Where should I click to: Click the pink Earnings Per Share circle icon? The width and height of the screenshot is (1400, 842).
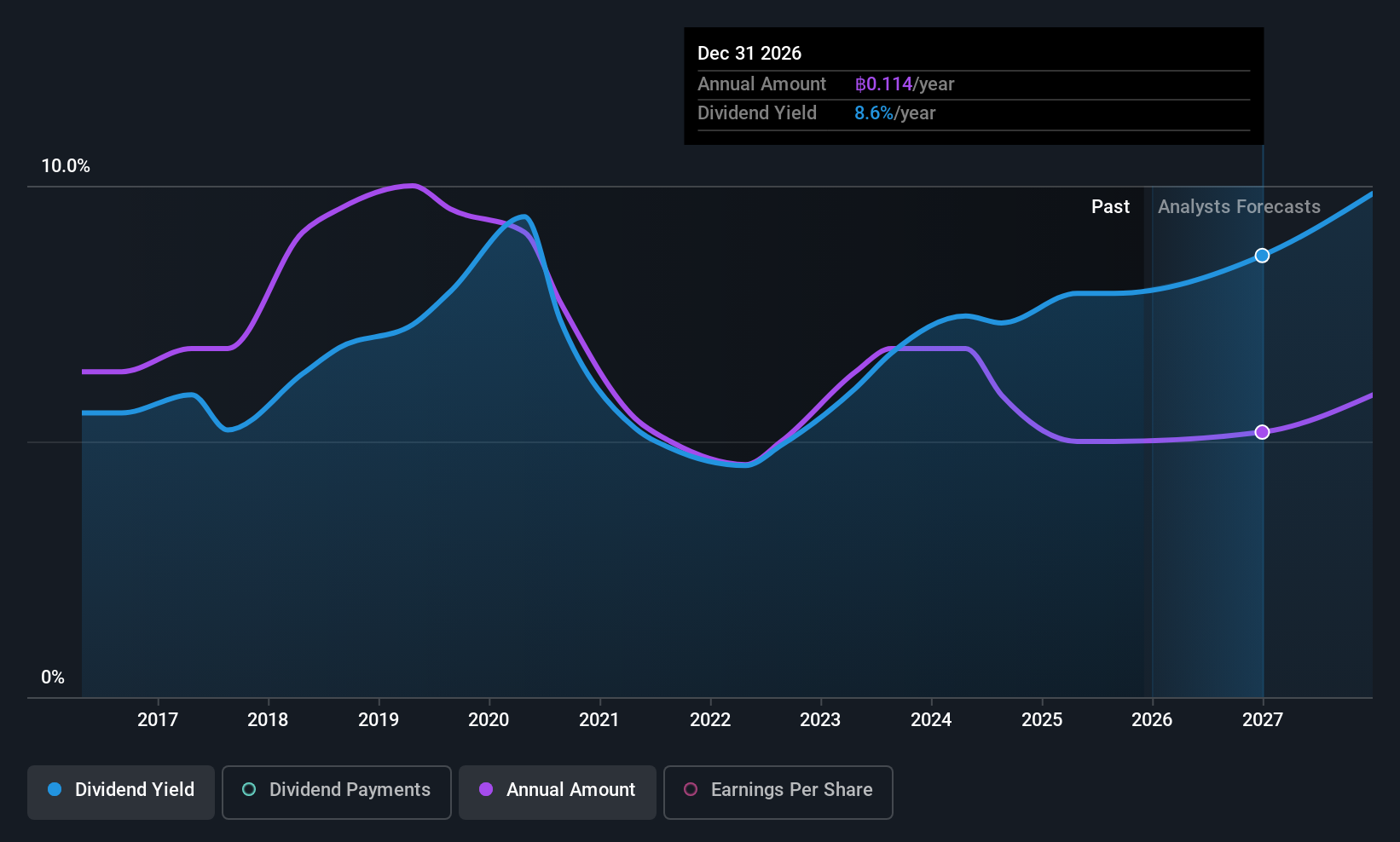pyautogui.click(x=691, y=790)
